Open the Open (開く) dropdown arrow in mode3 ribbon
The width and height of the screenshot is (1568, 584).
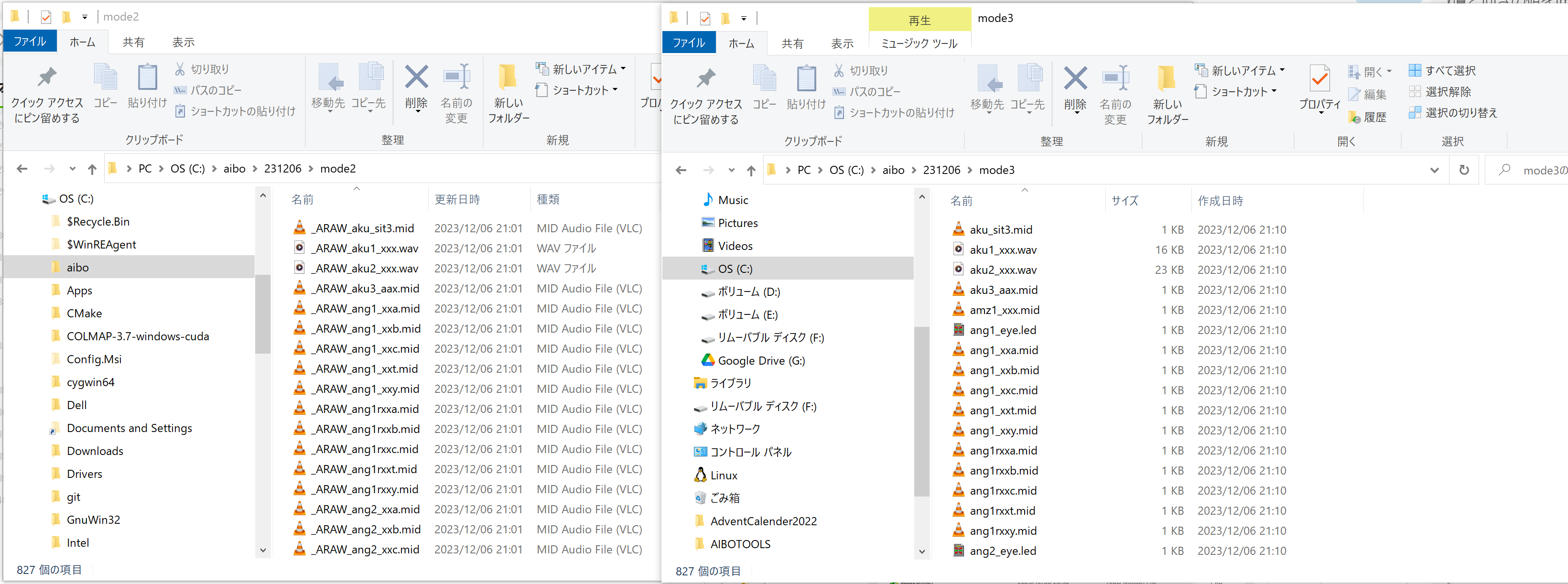(x=1389, y=72)
